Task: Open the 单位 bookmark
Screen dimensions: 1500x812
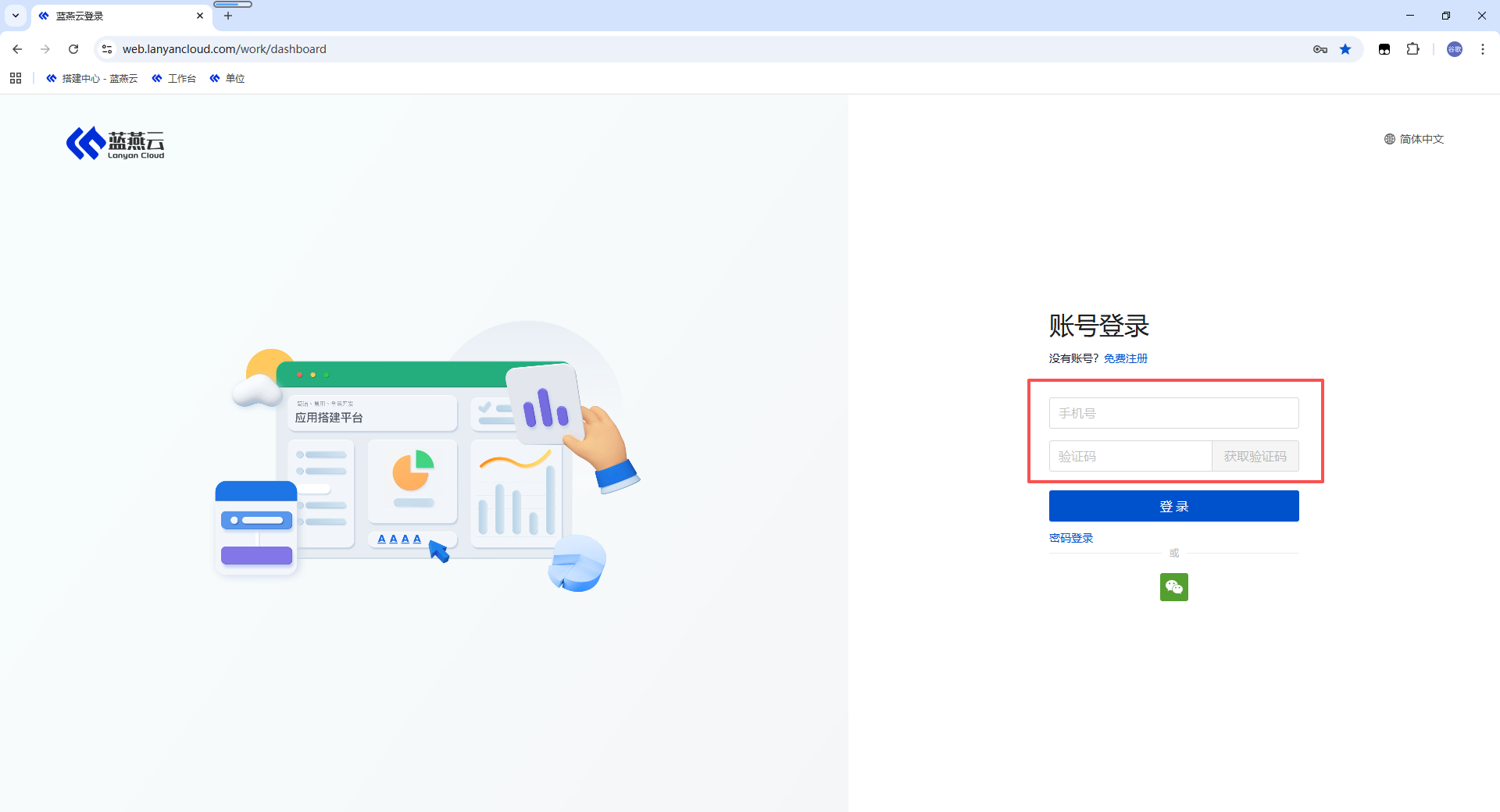Action: [227, 78]
